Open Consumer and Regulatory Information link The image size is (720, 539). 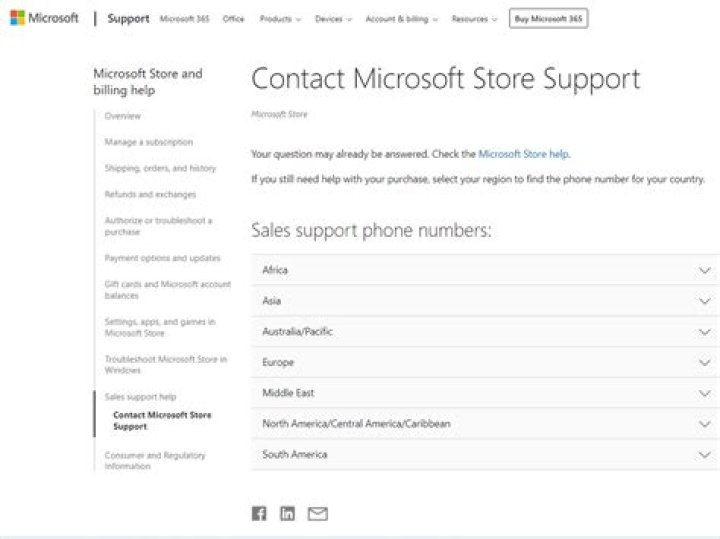(155, 460)
